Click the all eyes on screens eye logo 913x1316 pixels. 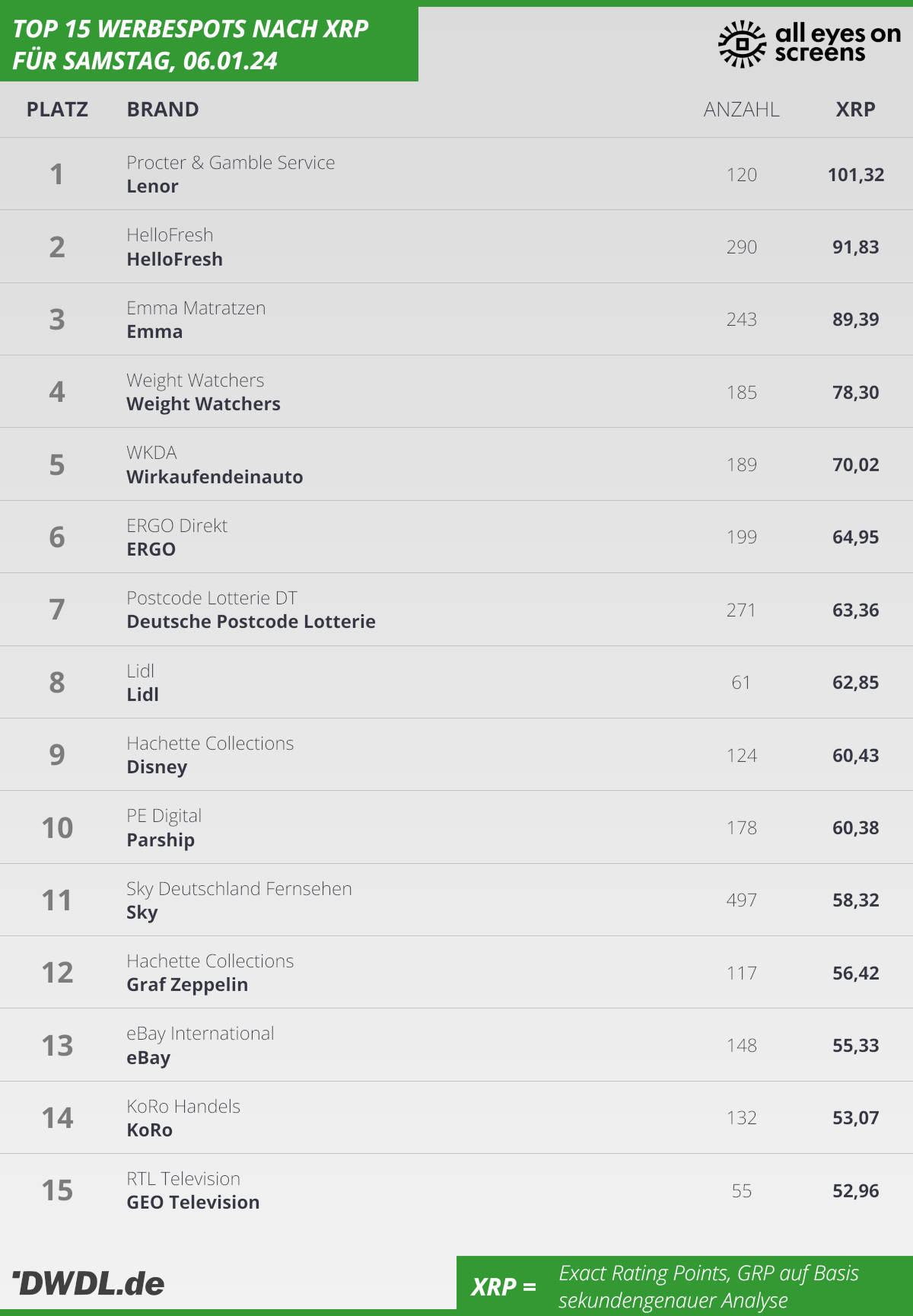tap(742, 44)
